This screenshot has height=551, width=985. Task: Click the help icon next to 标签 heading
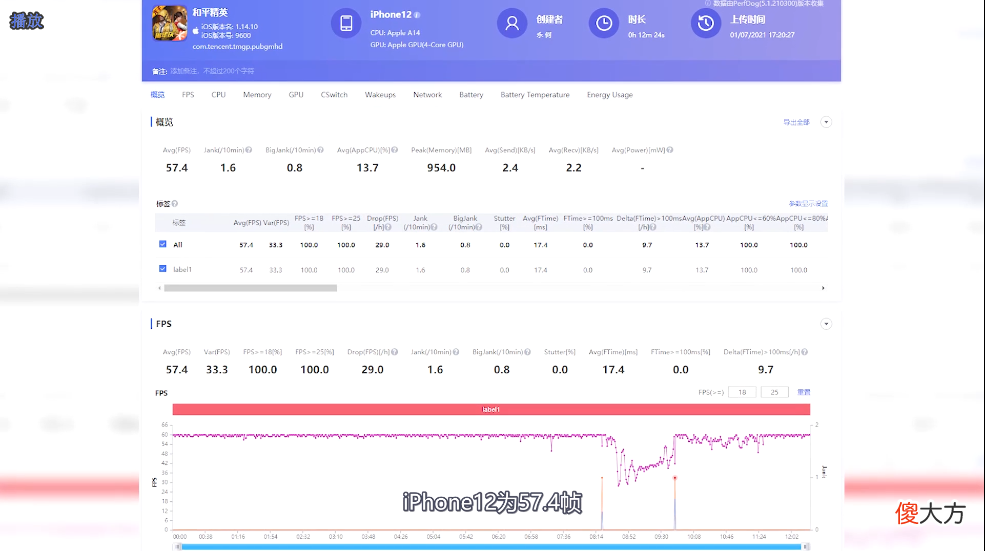pos(175,204)
